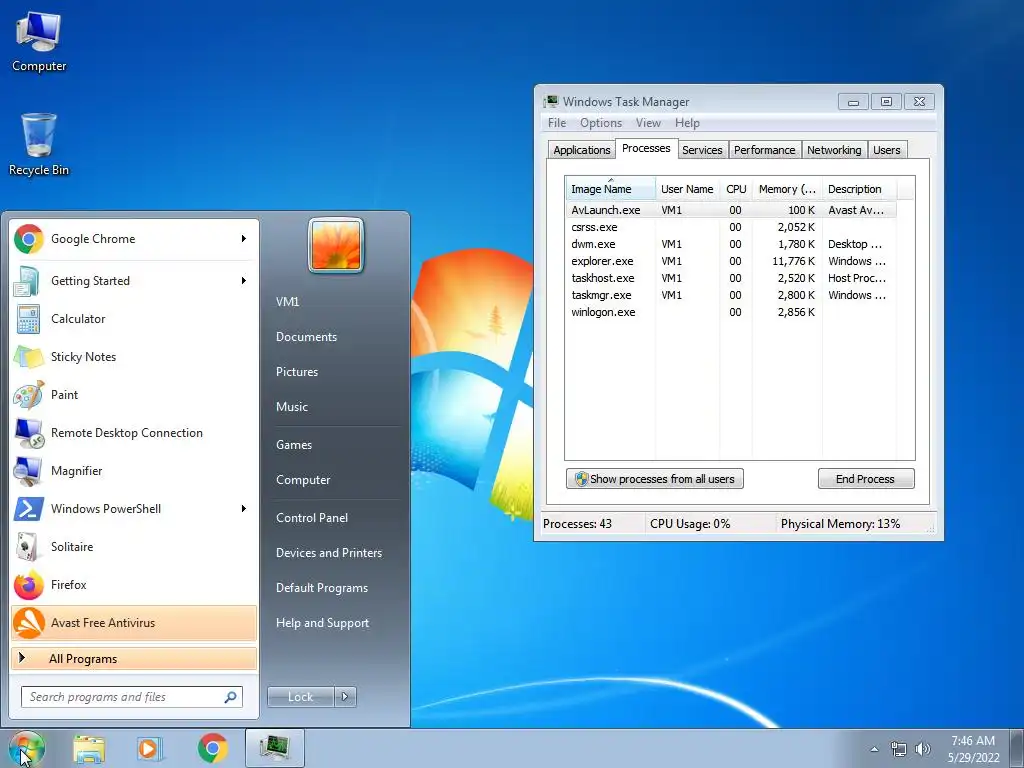Expand the Google Chrome jump list arrow
This screenshot has height=768, width=1024.
(244, 239)
